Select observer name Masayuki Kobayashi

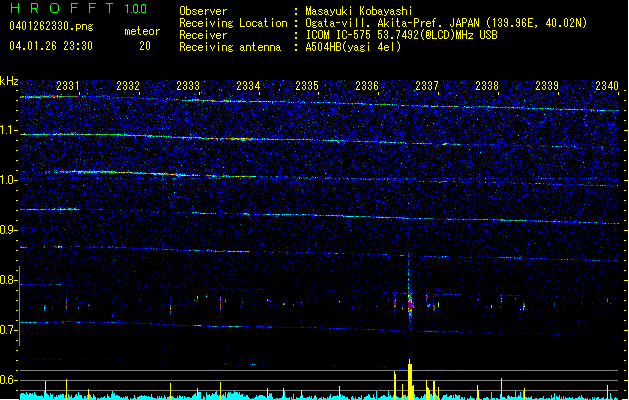(359, 11)
